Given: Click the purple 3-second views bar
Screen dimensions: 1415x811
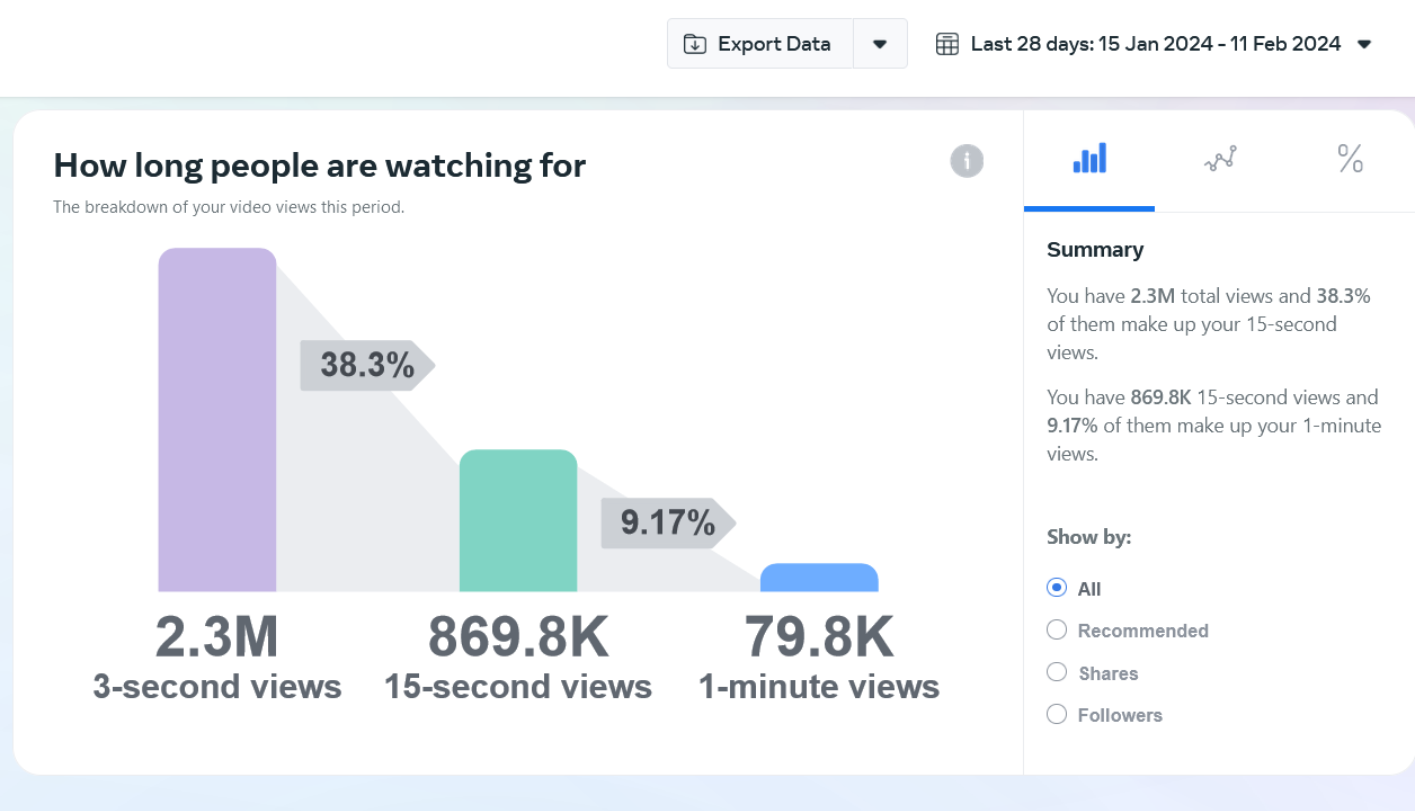Looking at the screenshot, I should (217, 420).
